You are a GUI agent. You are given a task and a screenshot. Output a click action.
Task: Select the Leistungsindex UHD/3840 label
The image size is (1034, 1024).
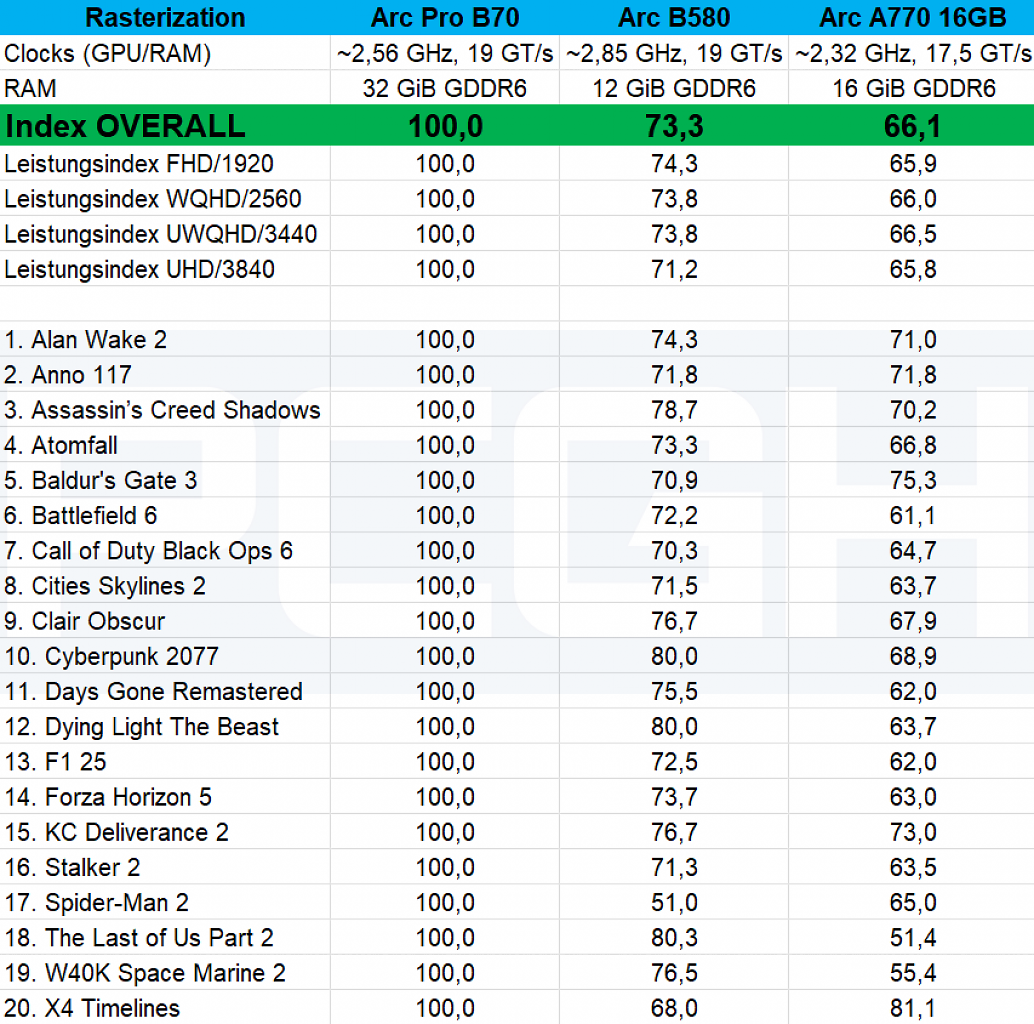click(139, 269)
